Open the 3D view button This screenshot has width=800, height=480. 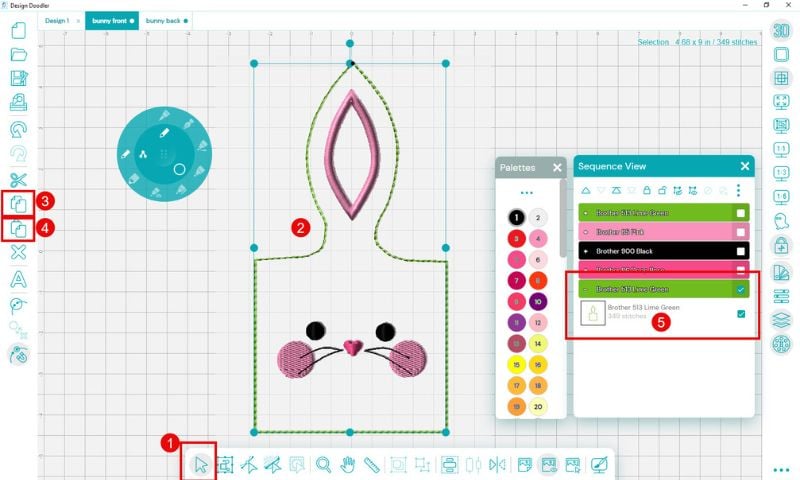point(782,30)
